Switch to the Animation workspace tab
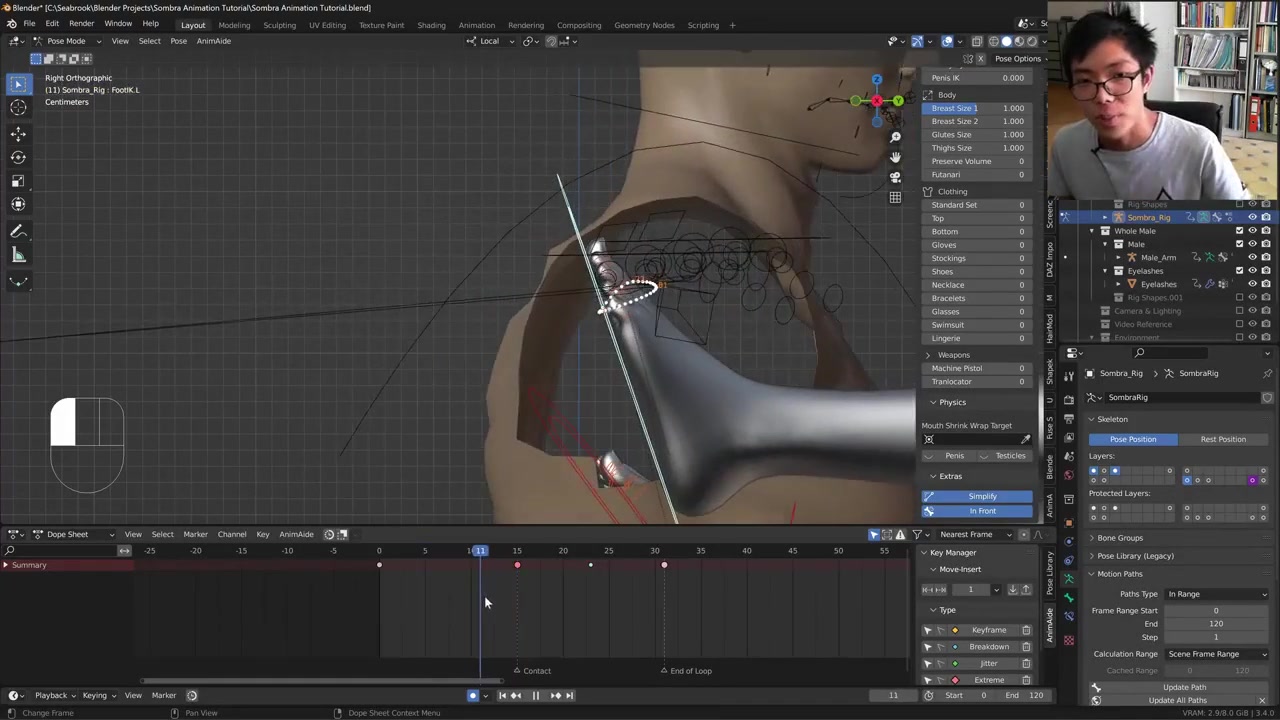The height and width of the screenshot is (720, 1280). [x=476, y=25]
